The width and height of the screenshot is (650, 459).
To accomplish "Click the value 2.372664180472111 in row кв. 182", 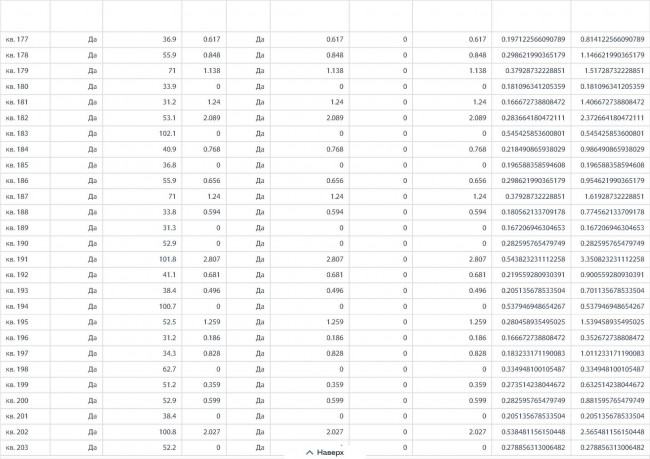I will tap(612, 118).
